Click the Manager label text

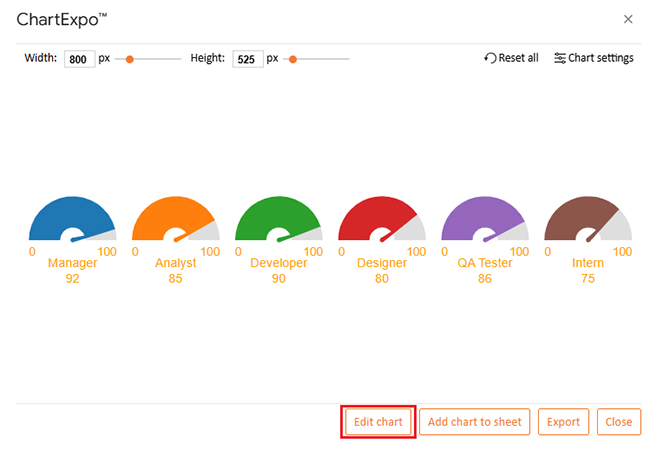click(72, 264)
